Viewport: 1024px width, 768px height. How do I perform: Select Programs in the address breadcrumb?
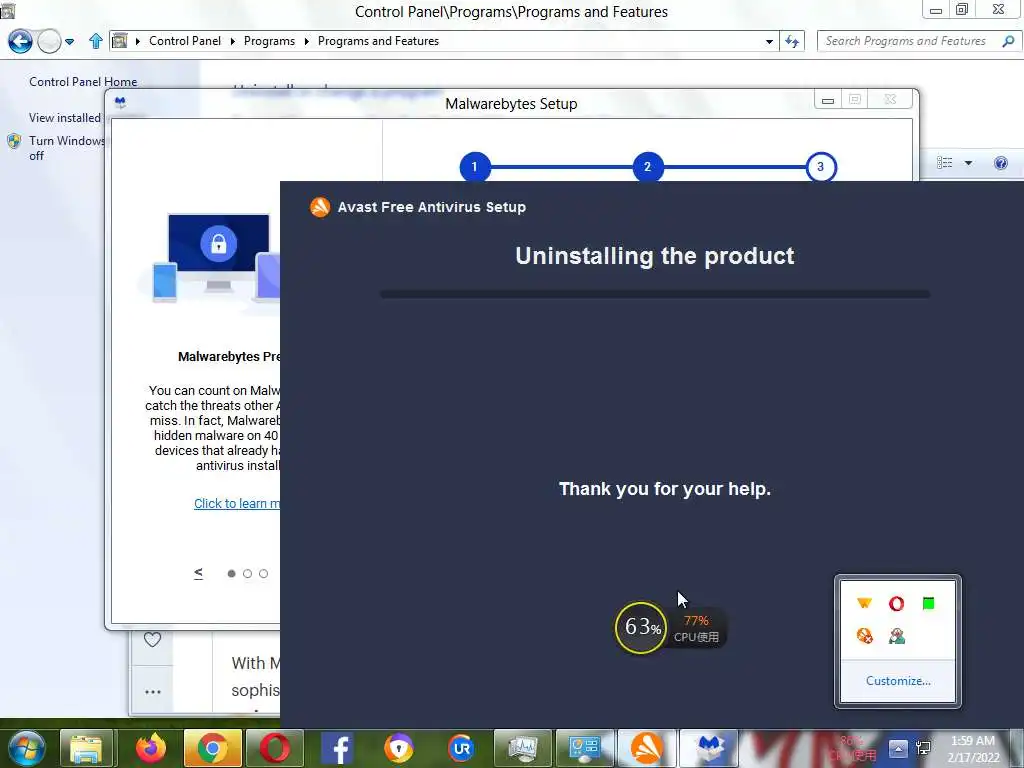(269, 40)
